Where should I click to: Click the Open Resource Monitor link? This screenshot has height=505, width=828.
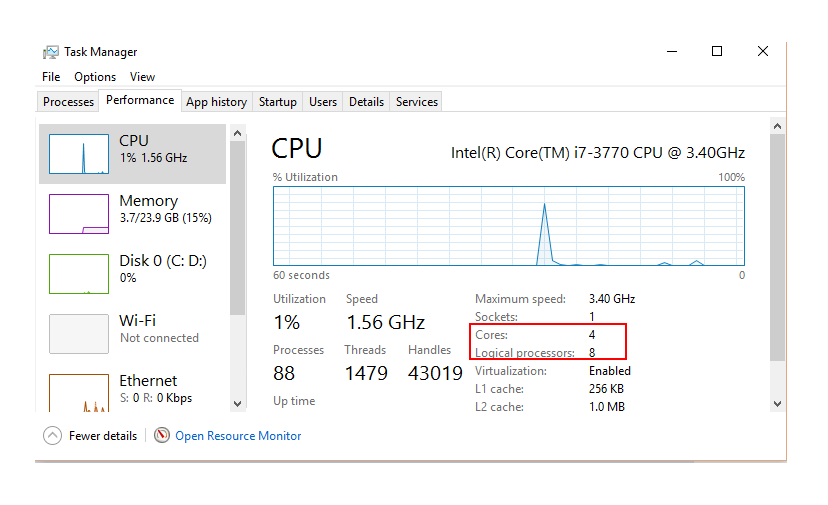point(238,436)
